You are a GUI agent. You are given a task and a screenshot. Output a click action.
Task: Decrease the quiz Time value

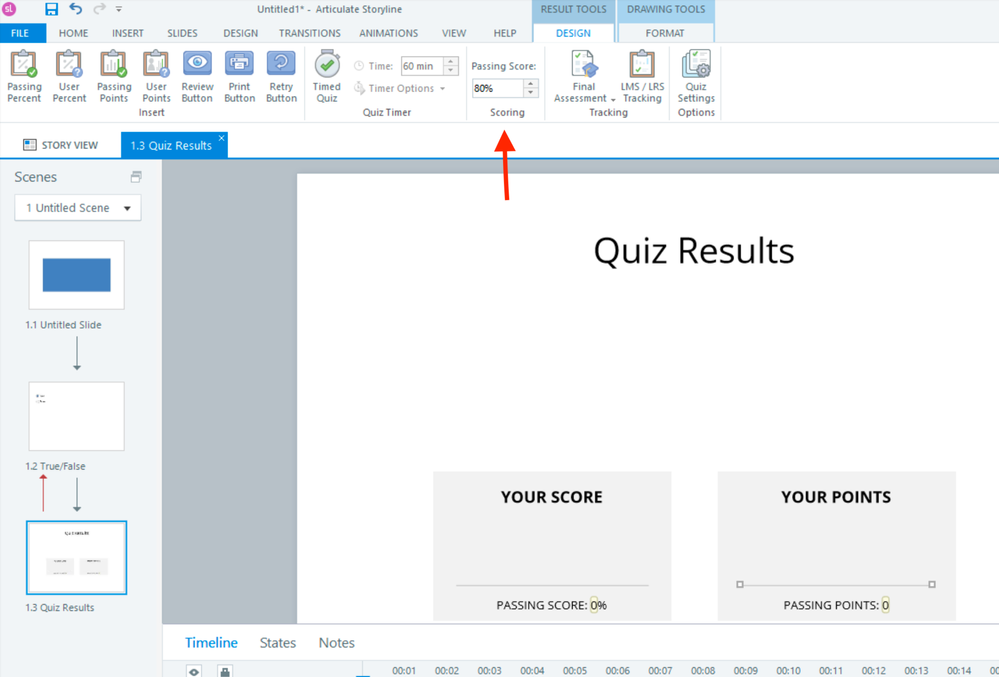point(451,70)
